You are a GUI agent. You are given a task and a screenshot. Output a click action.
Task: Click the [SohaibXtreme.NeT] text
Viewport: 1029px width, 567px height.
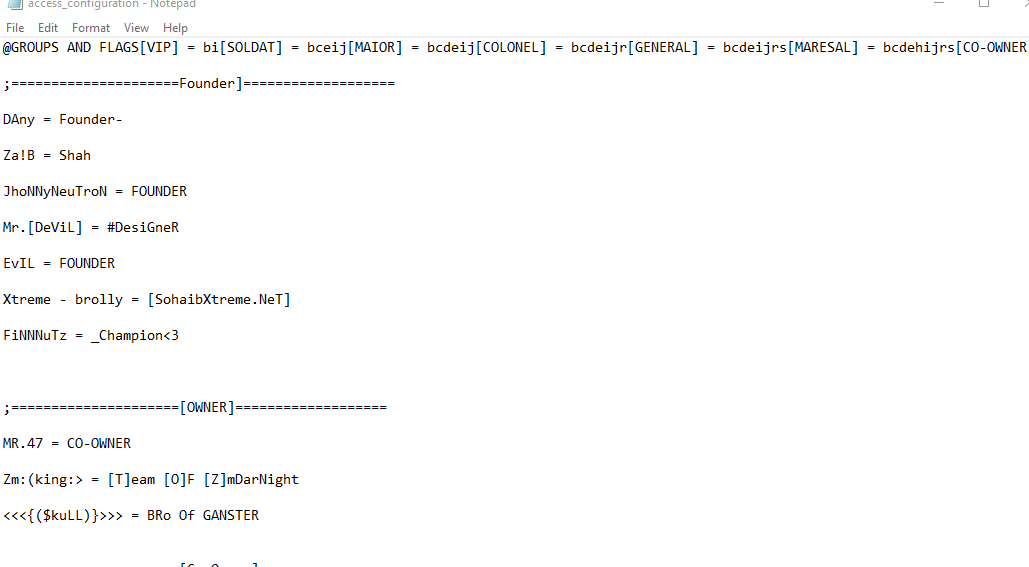pos(219,299)
